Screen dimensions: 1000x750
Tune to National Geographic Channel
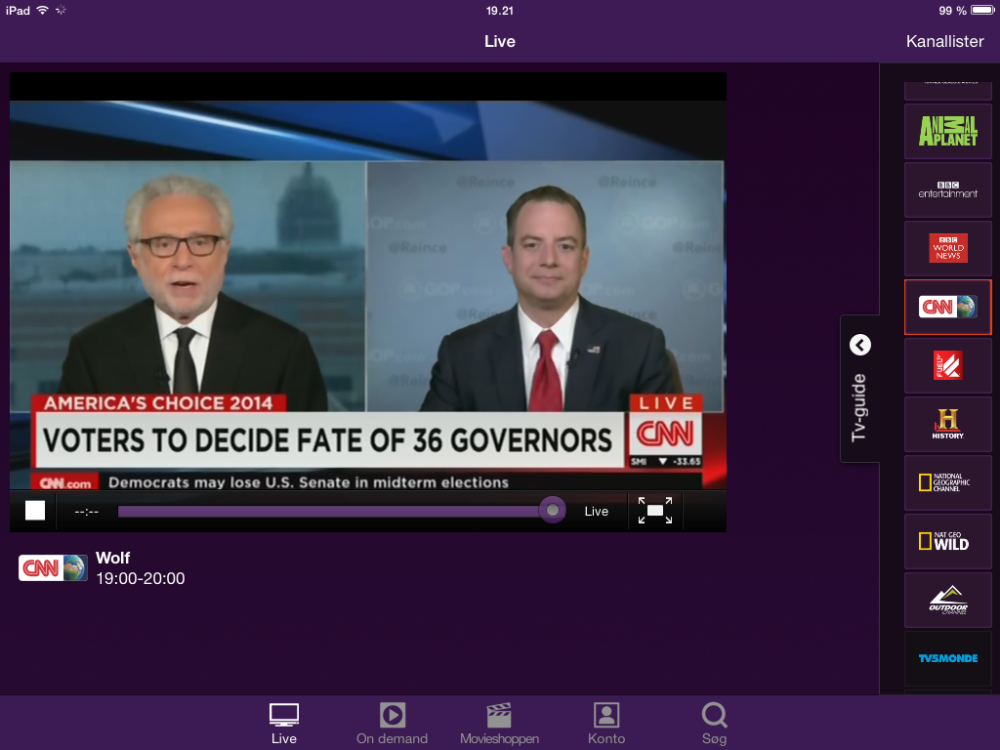[948, 483]
